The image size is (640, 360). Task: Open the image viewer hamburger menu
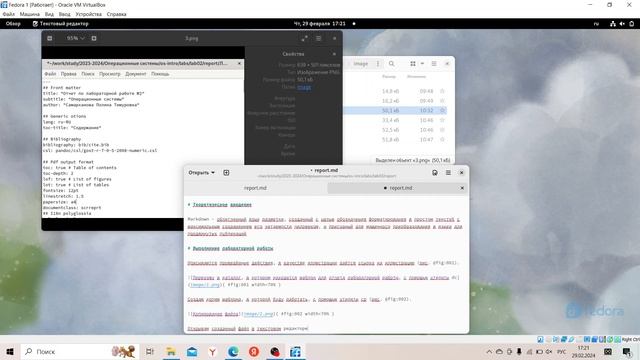[x=319, y=38]
